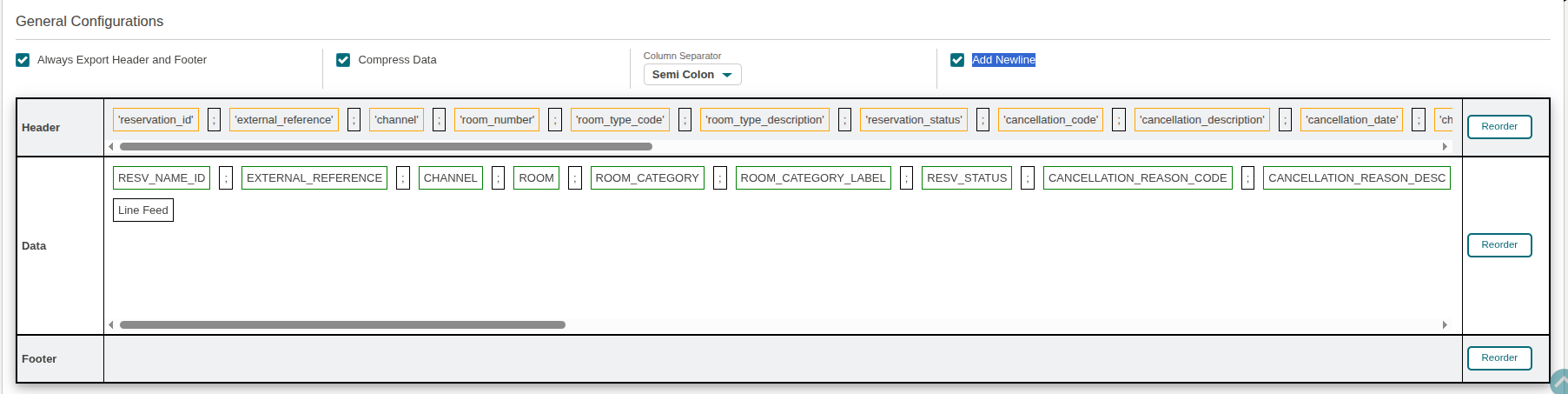Select the ROOM_CATEGORY_LABEL data field
Screen dimensions: 1568x394
coord(812,178)
